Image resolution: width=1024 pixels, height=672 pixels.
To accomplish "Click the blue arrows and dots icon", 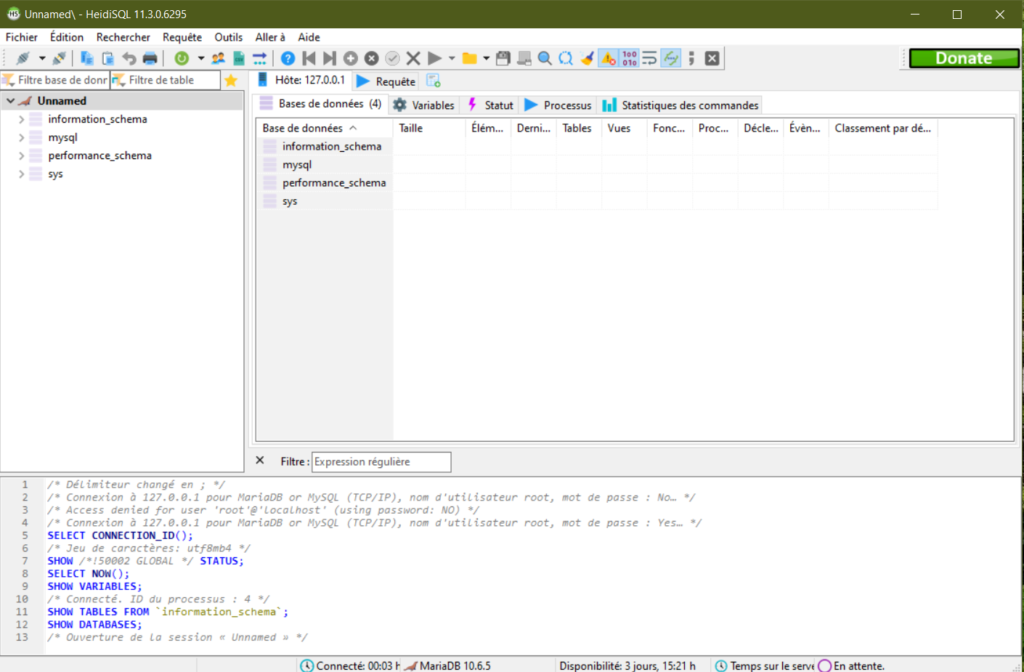I will (x=260, y=58).
